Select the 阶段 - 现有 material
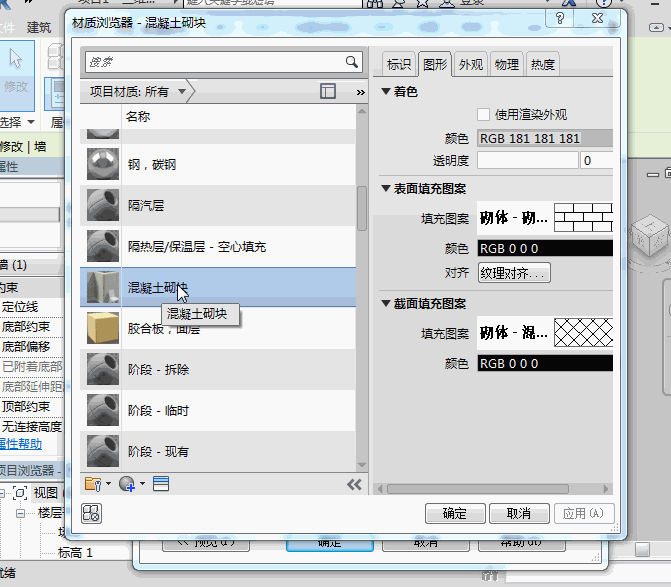This screenshot has width=671, height=587. pyautogui.click(x=218, y=451)
